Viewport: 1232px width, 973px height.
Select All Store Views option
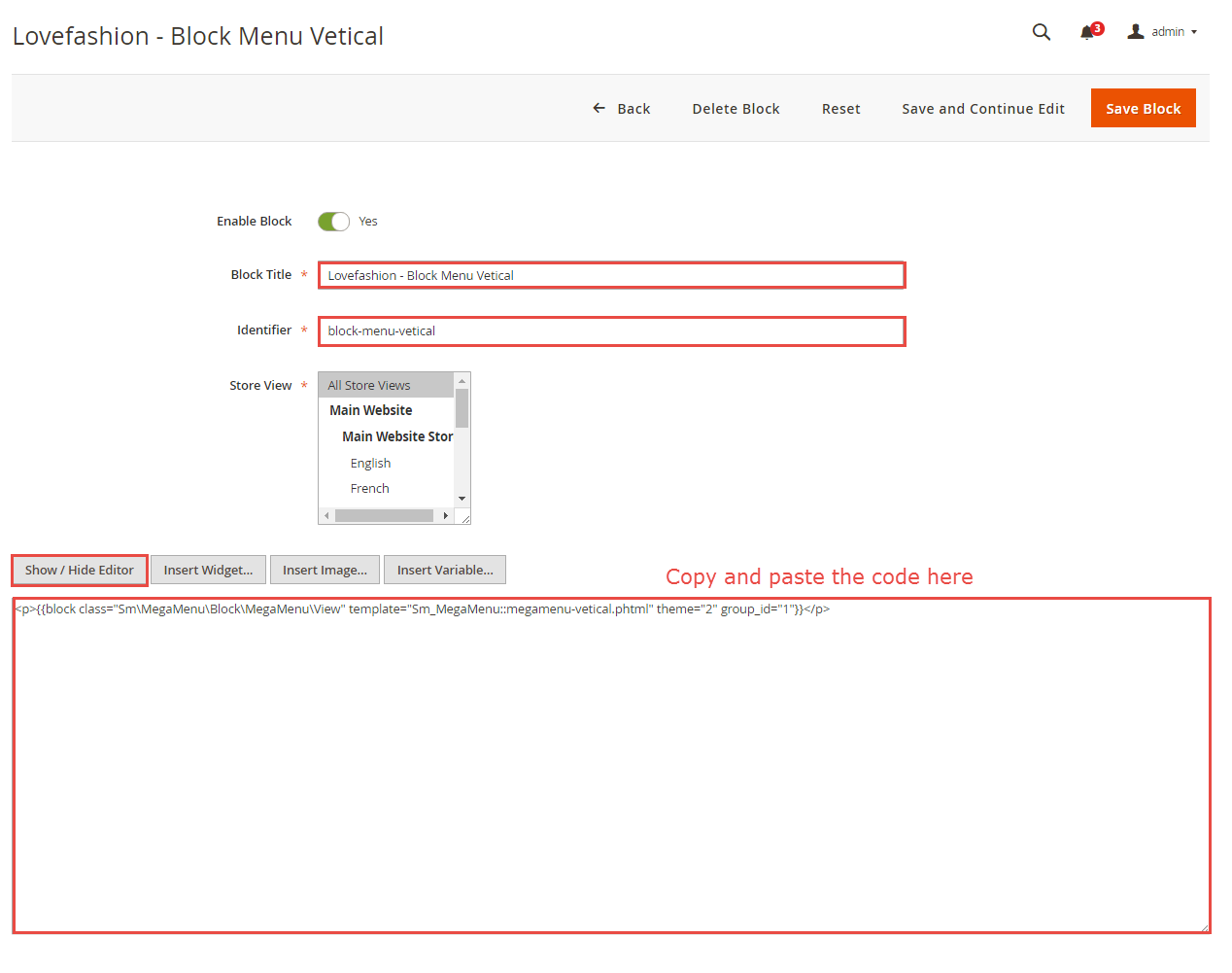pyautogui.click(x=386, y=385)
